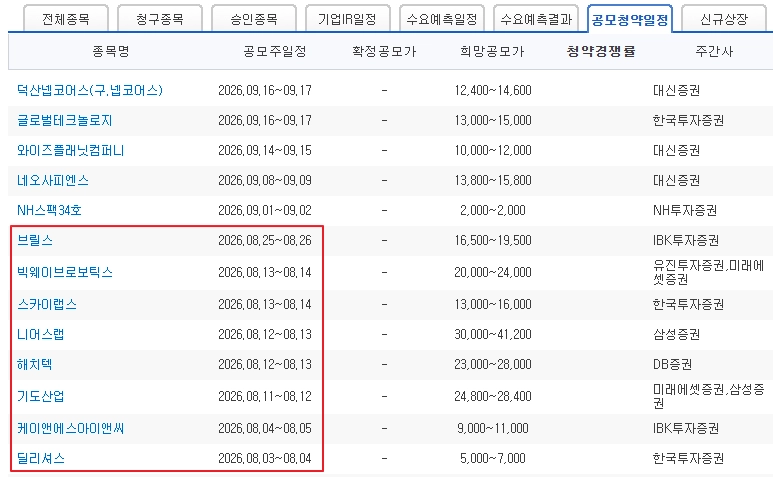Click 미래에셋증권,삼성증권 underwriter in 기도산업 row
This screenshot has width=773, height=477.
tap(708, 397)
